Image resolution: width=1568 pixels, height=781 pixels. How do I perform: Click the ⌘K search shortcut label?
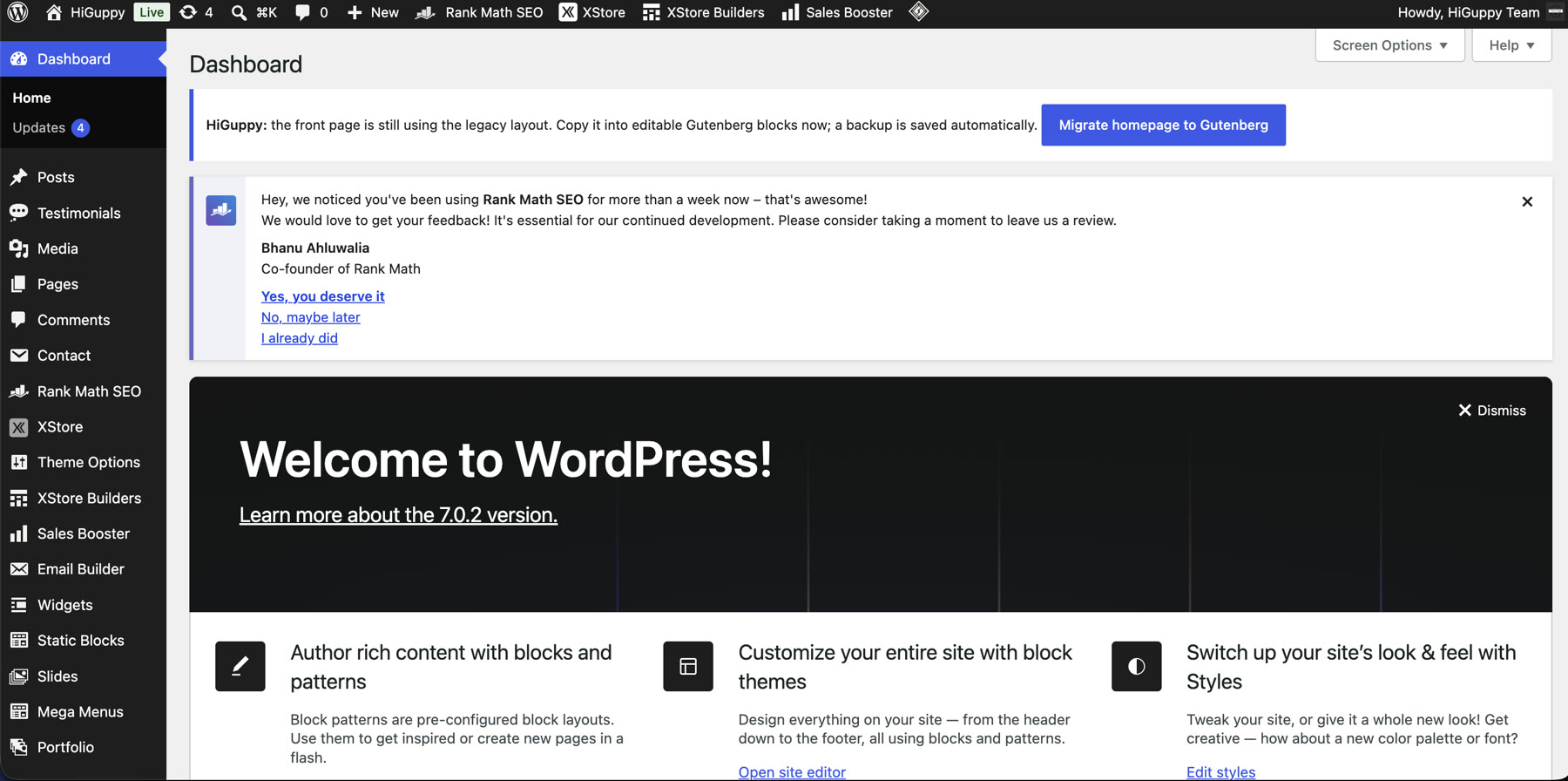coord(267,12)
